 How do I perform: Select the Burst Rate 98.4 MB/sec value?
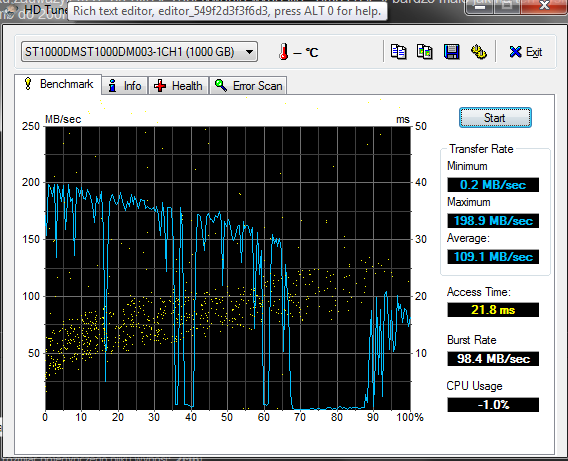(493, 359)
